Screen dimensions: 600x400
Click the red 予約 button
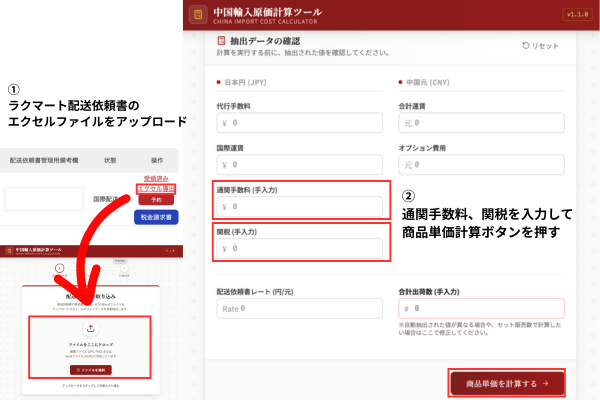(156, 200)
